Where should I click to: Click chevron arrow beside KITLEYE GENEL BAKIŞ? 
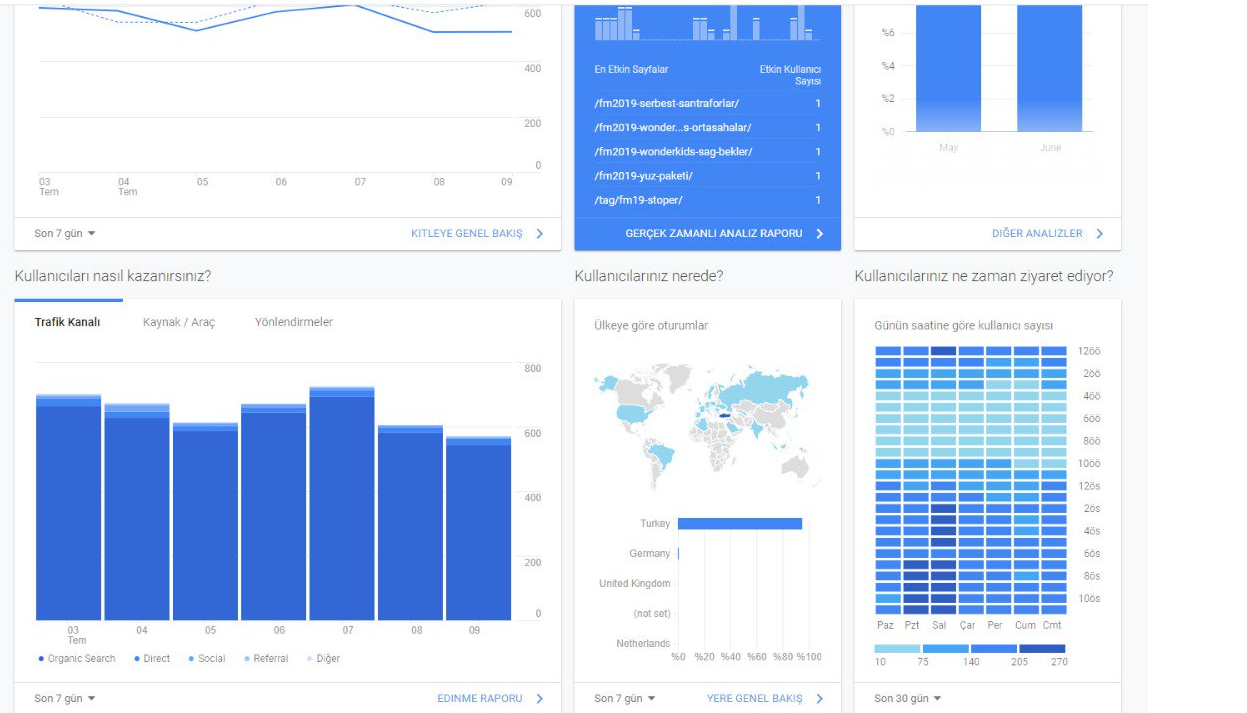tap(540, 233)
